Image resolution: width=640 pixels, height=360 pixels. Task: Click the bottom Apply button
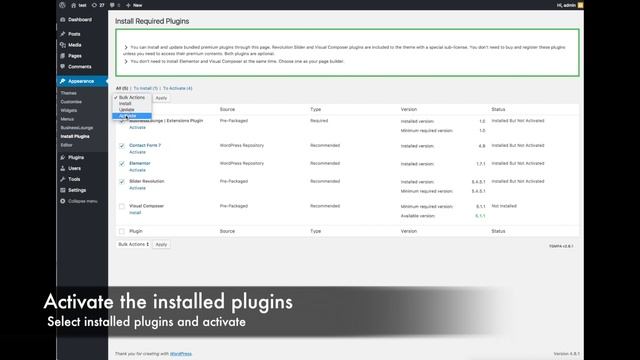pos(161,244)
